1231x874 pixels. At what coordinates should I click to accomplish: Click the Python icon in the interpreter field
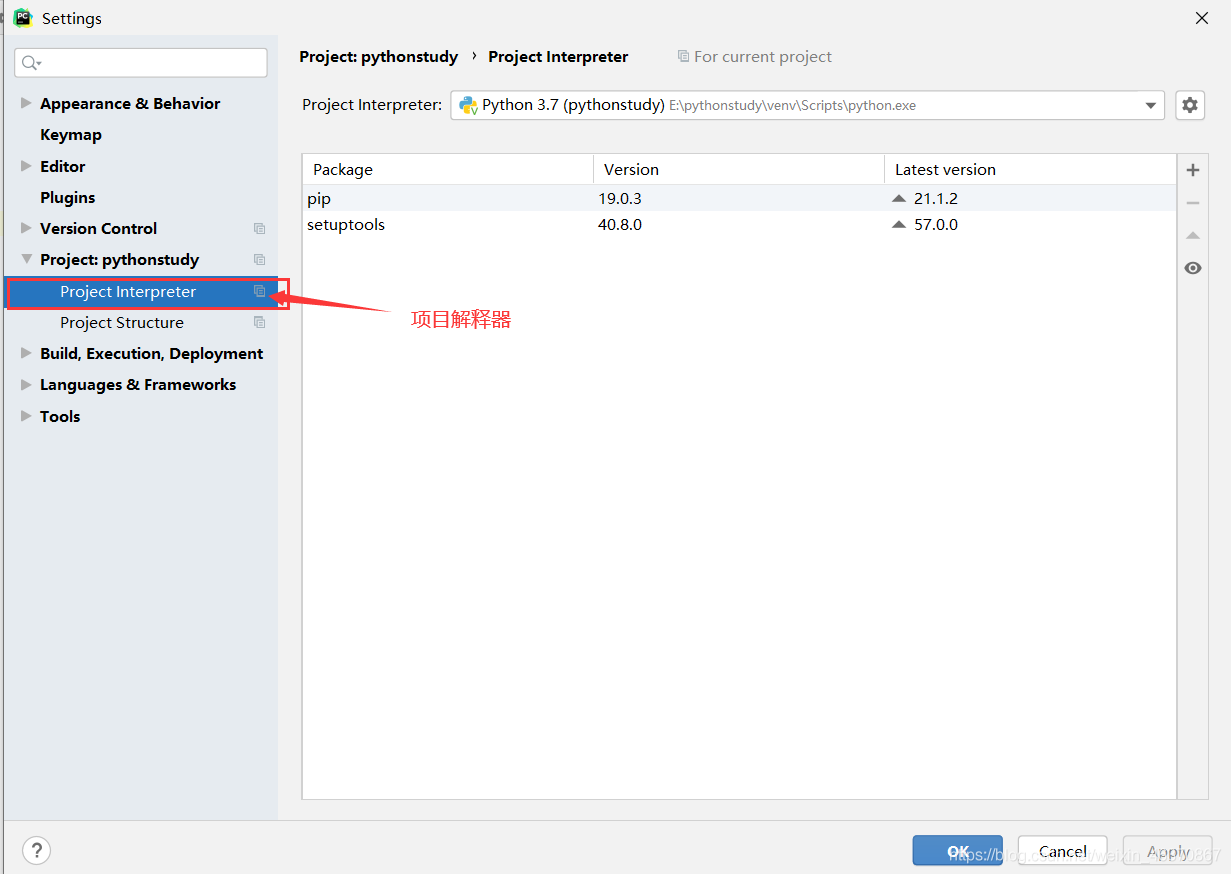tap(468, 105)
